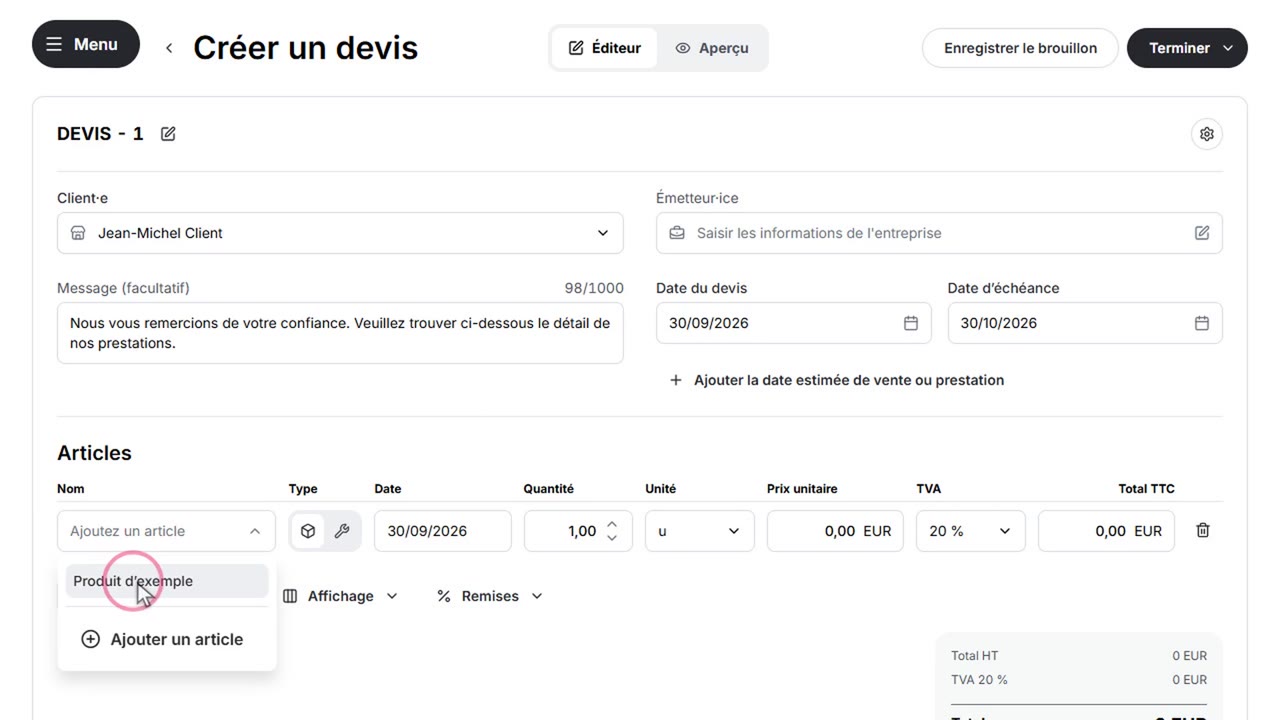1280x720 pixels.
Task: Click the Prix unitaire field
Action: 836,531
